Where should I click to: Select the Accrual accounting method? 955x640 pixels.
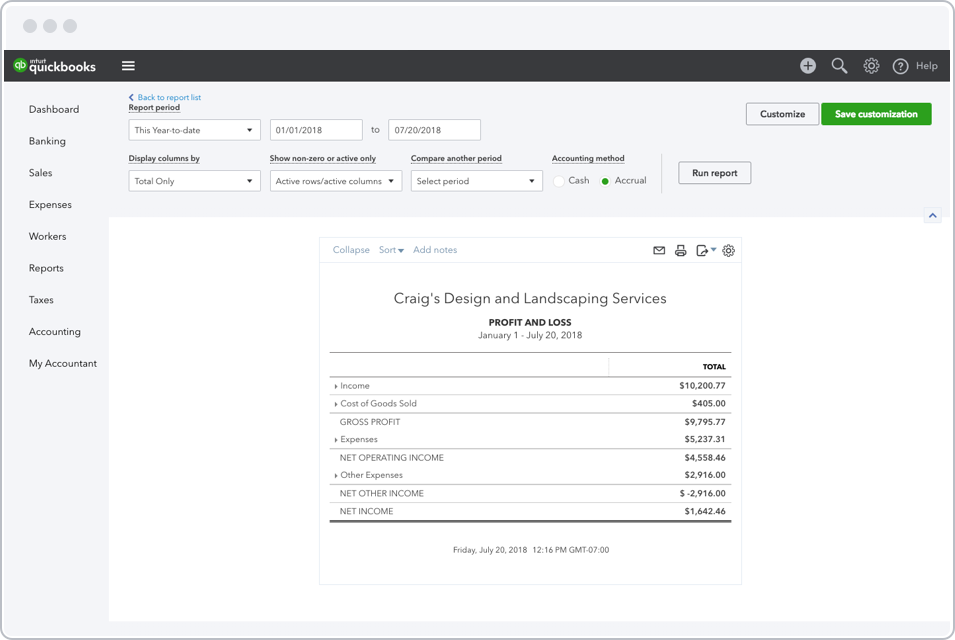pos(605,181)
